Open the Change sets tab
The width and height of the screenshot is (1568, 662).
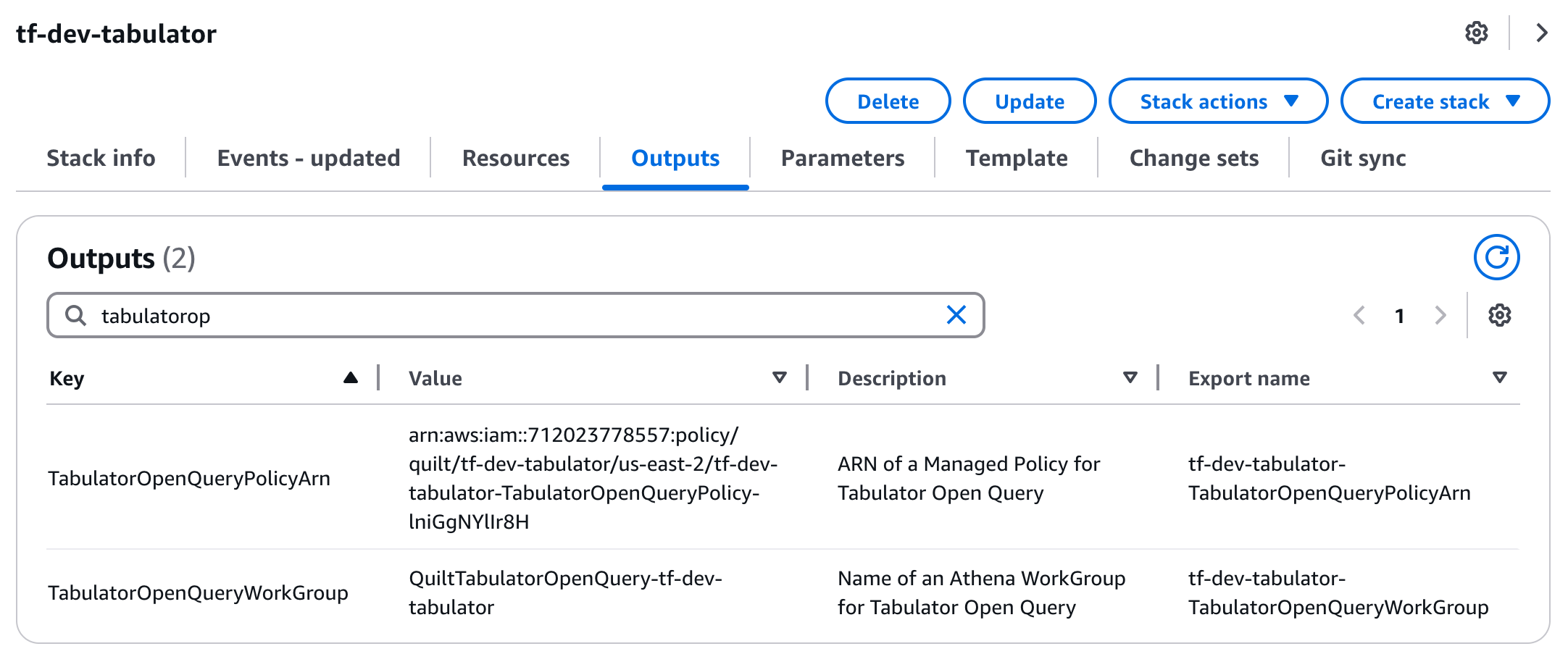click(1194, 158)
